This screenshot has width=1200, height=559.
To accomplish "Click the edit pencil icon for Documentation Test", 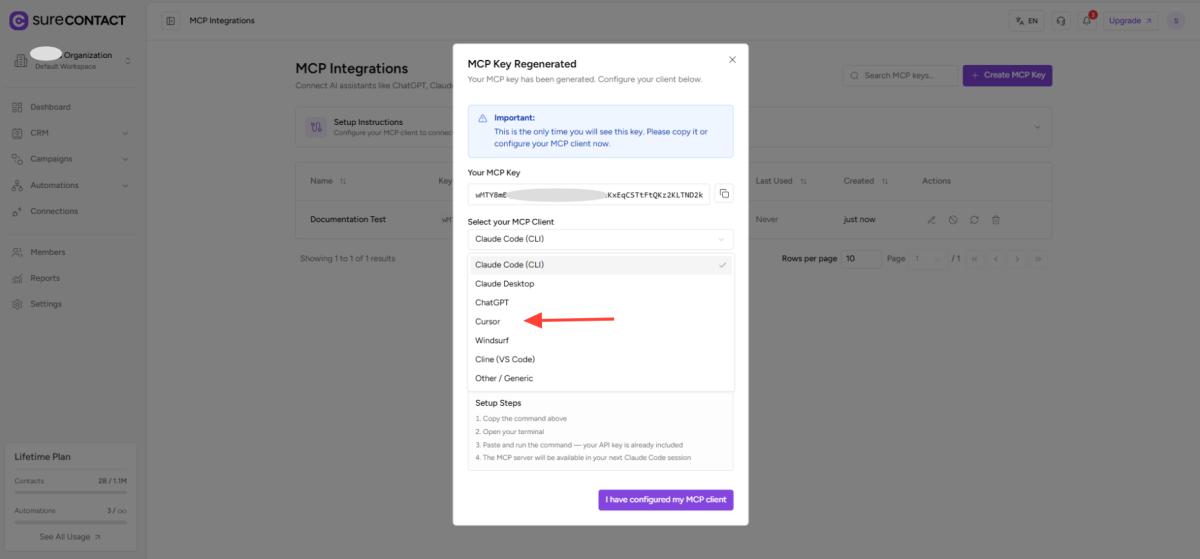I will point(931,219).
